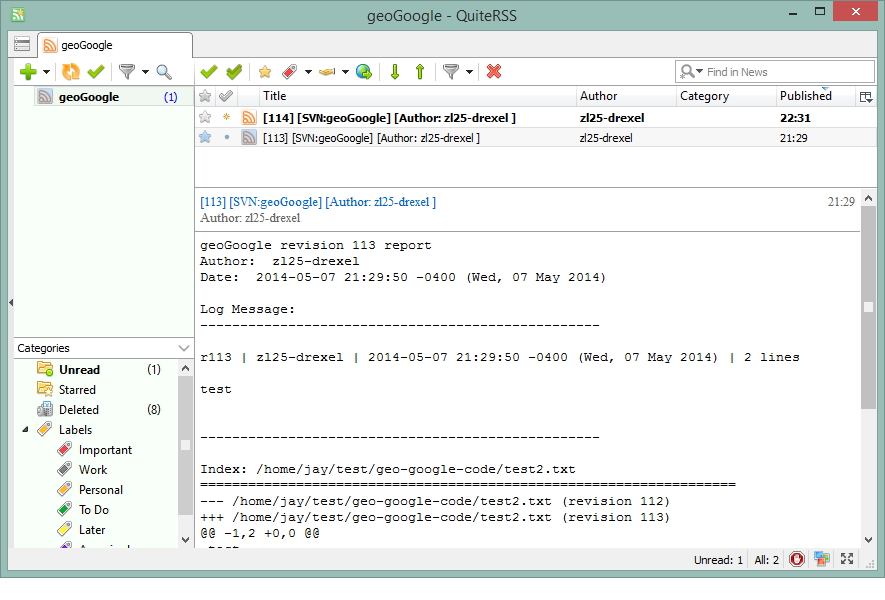The image size is (885, 600).
Task: Toggle read status of news [113]
Action: pos(226,137)
